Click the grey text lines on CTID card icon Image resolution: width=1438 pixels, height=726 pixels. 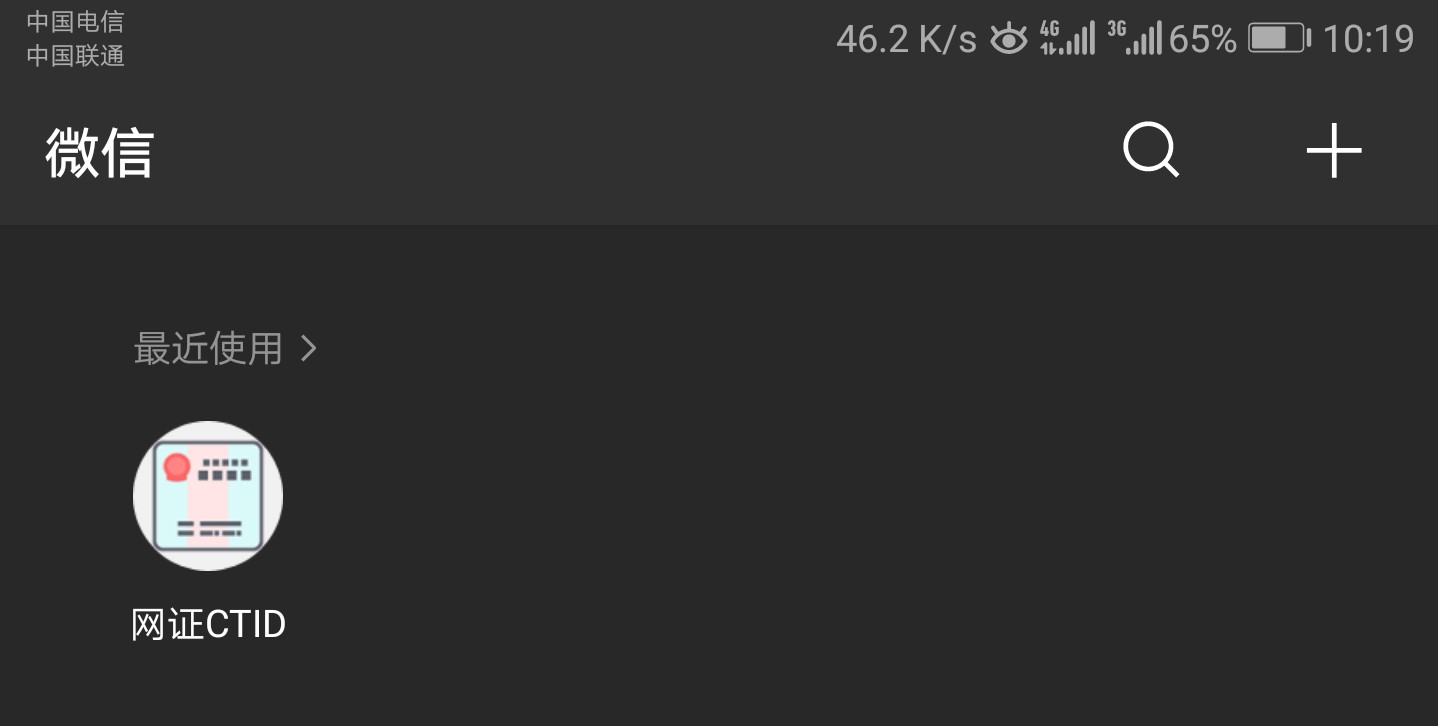tap(210, 529)
